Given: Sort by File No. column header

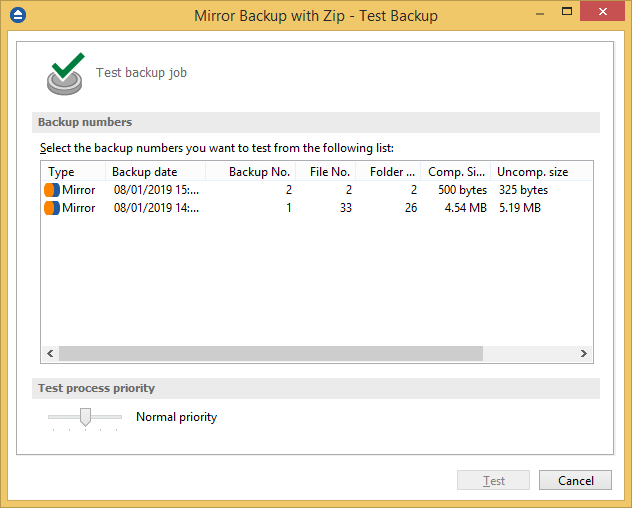Looking at the screenshot, I should click(x=326, y=172).
